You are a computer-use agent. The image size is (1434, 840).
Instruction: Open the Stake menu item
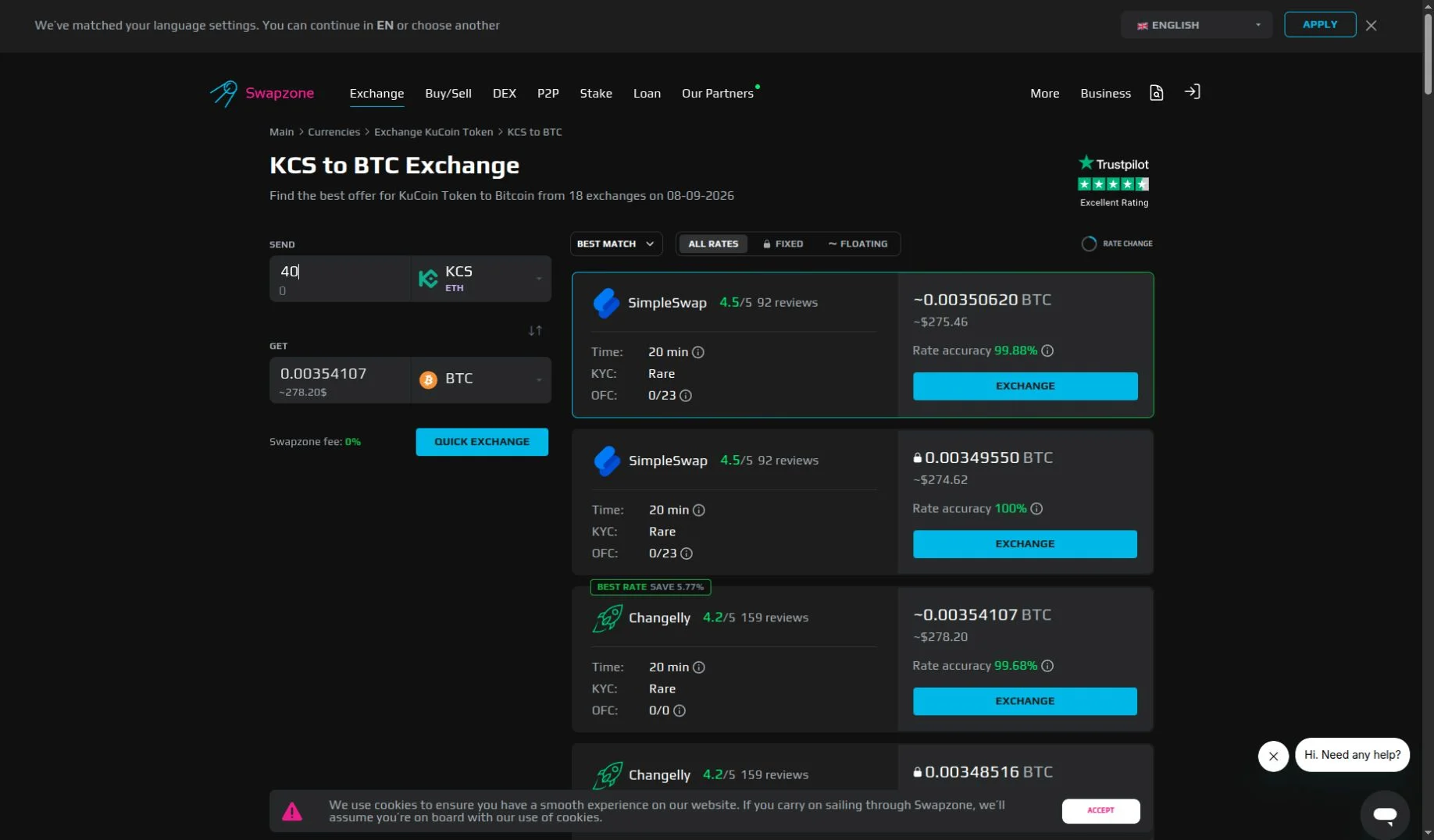point(596,94)
